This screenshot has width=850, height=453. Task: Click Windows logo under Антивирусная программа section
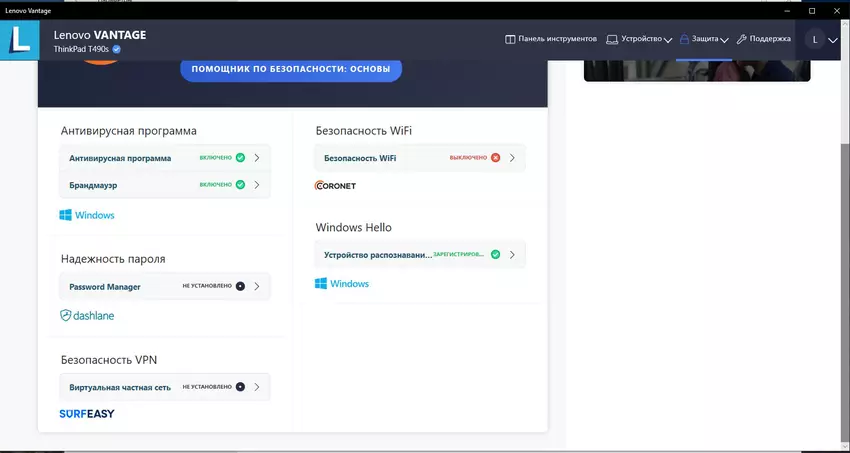pos(87,215)
